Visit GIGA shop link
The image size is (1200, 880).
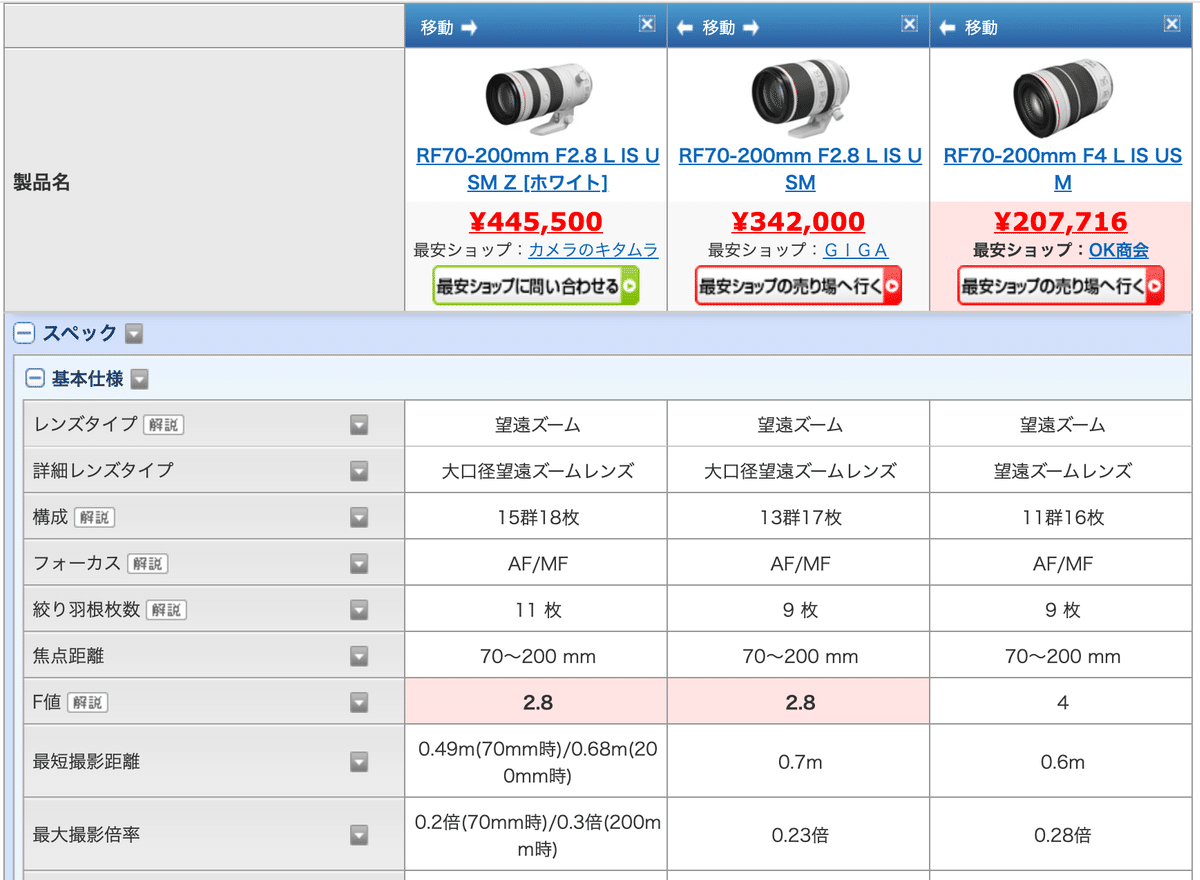[856, 250]
